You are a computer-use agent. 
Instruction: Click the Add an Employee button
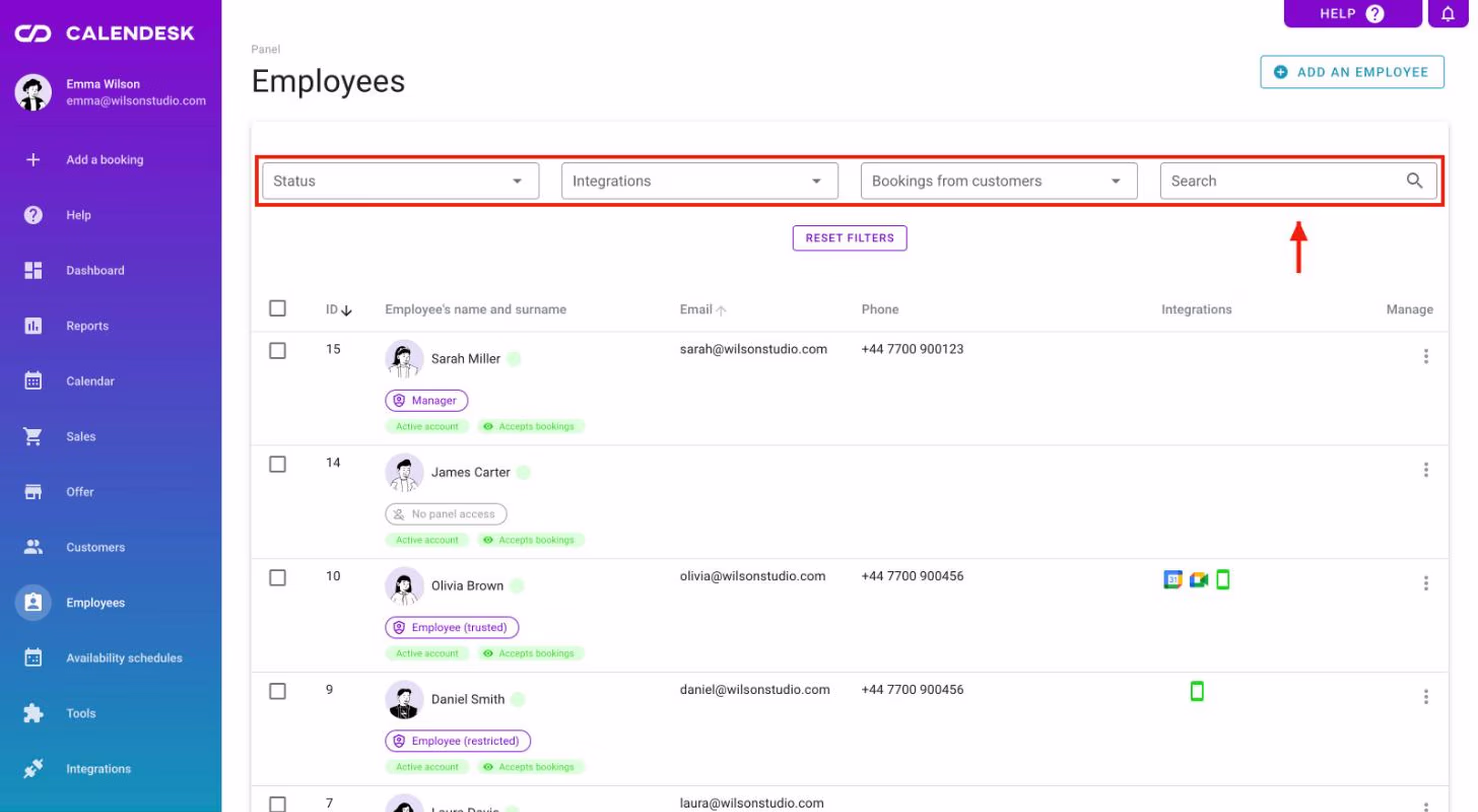[x=1352, y=72]
